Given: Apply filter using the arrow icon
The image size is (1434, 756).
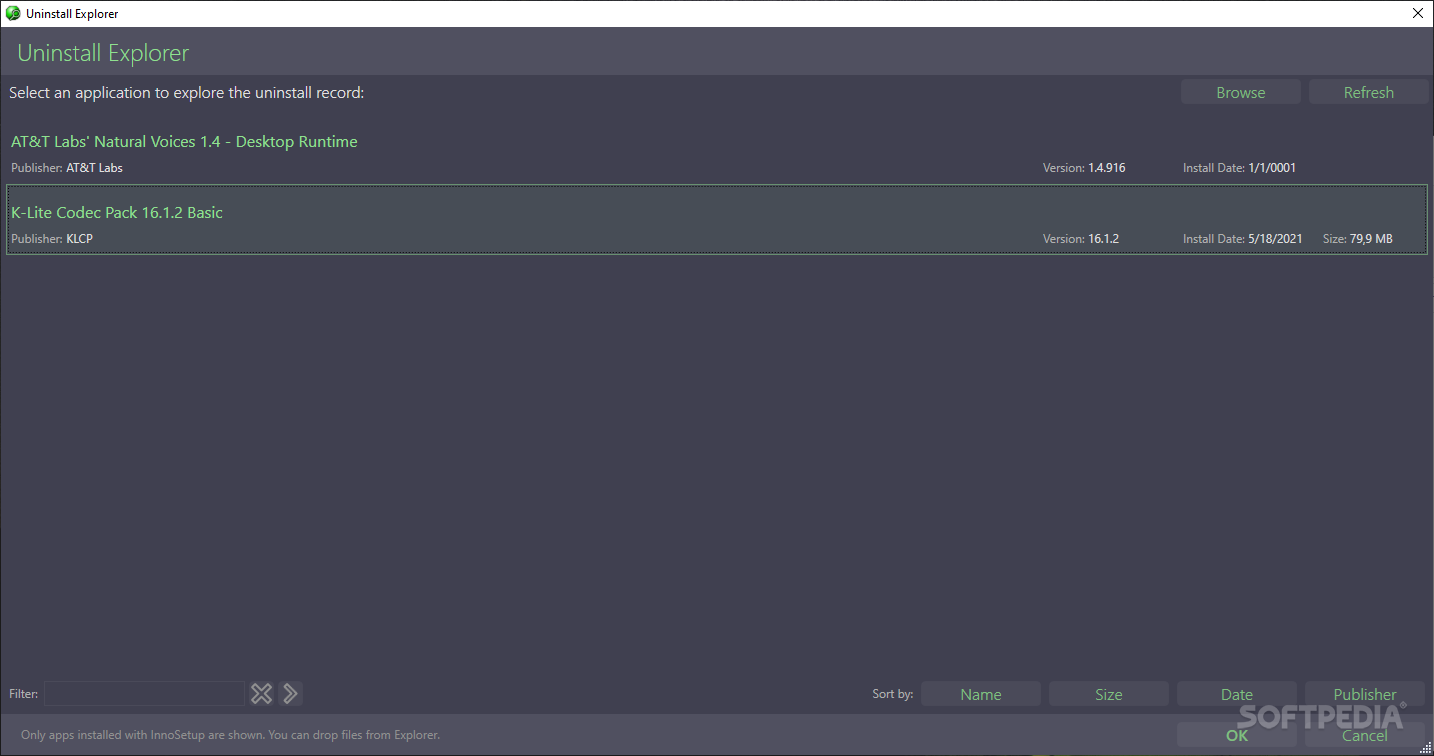Looking at the screenshot, I should (x=290, y=694).
